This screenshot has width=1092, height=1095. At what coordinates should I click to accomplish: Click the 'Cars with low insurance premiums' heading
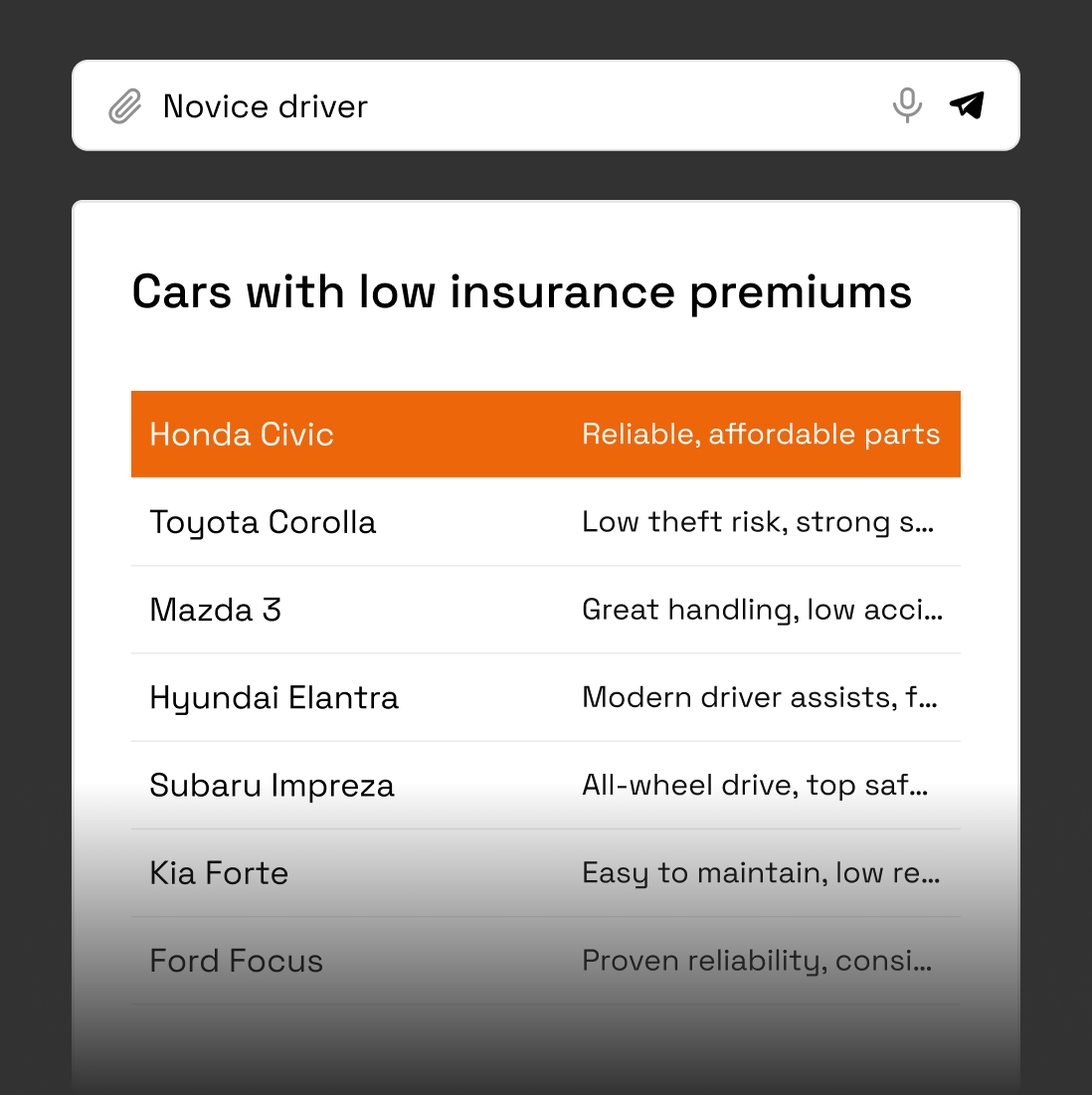point(521,292)
